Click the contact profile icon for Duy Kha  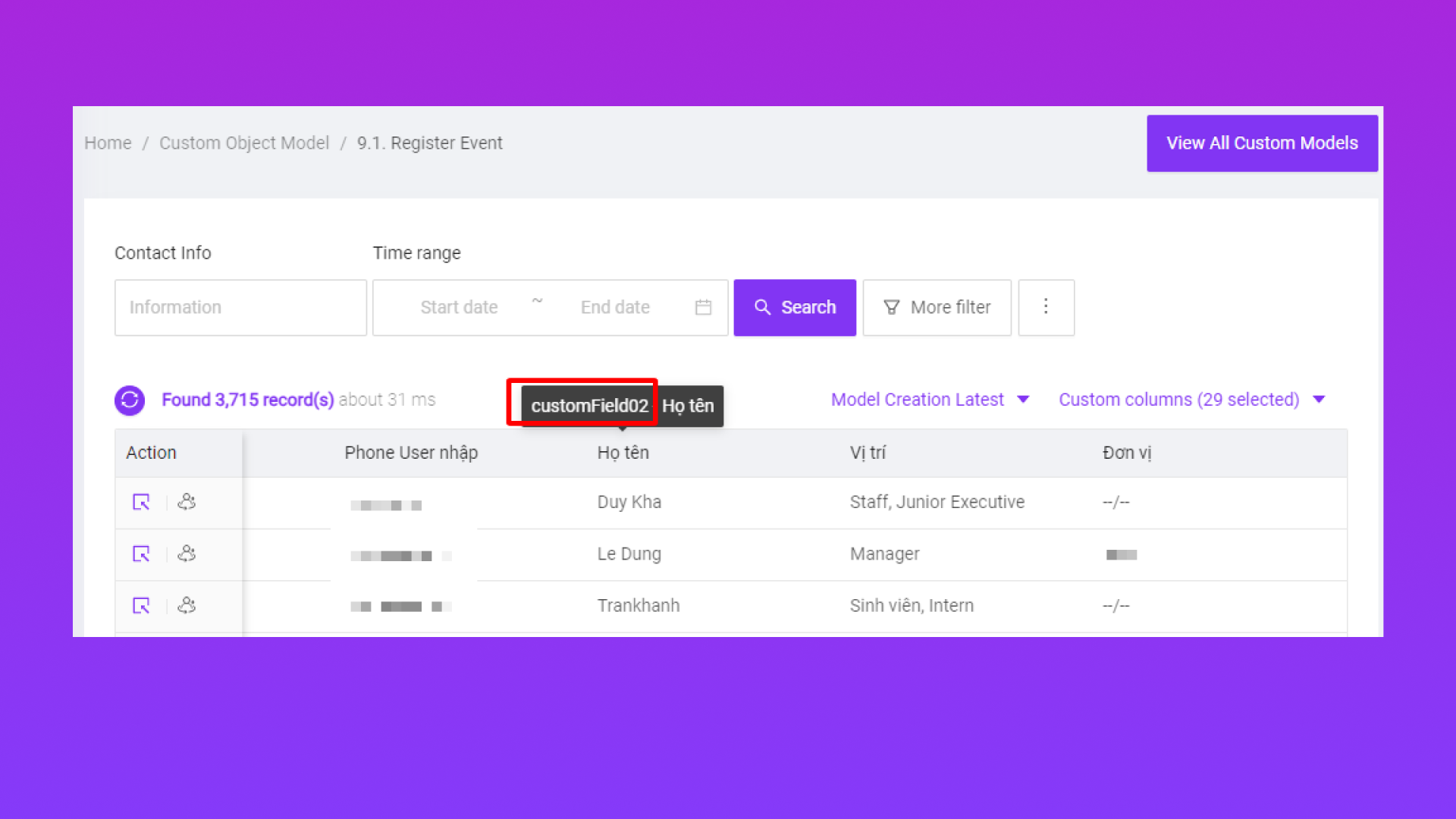point(187,502)
